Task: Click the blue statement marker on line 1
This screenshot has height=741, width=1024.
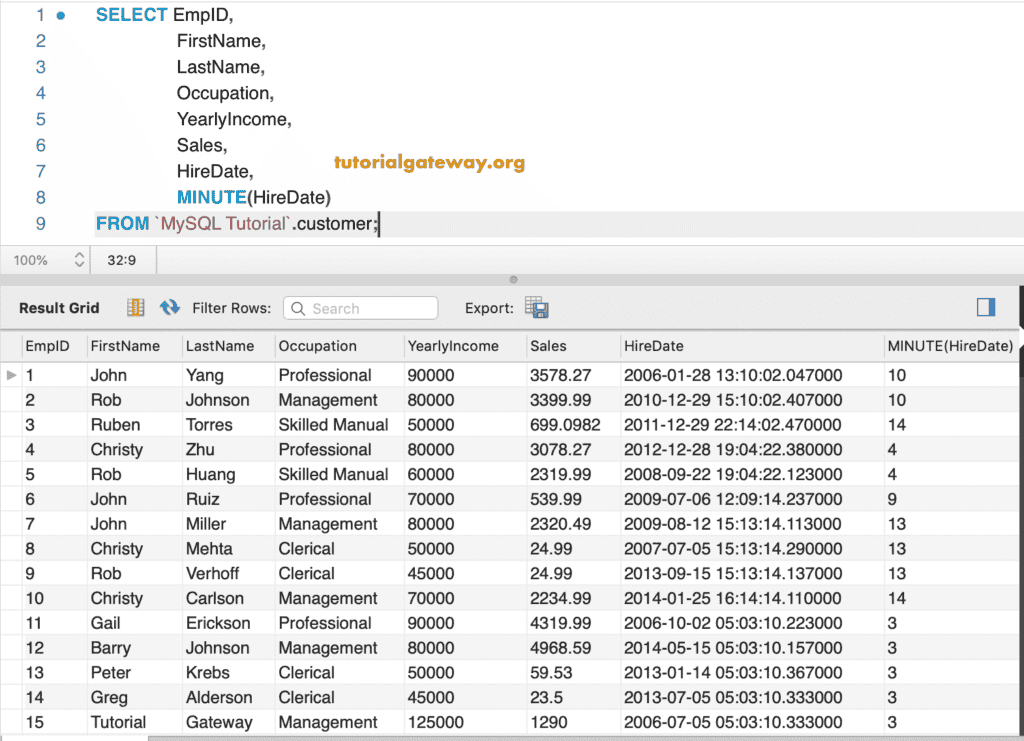Action: tap(61, 16)
